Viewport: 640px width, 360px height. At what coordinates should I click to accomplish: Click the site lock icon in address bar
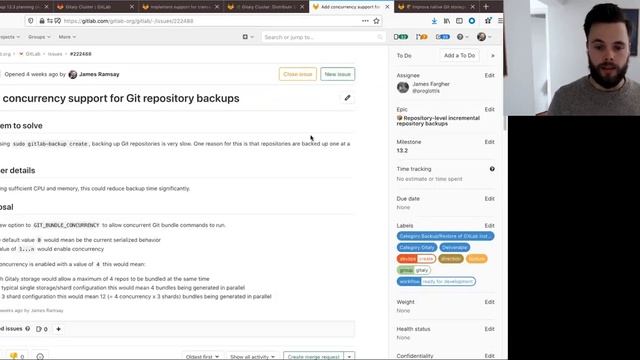click(42, 21)
